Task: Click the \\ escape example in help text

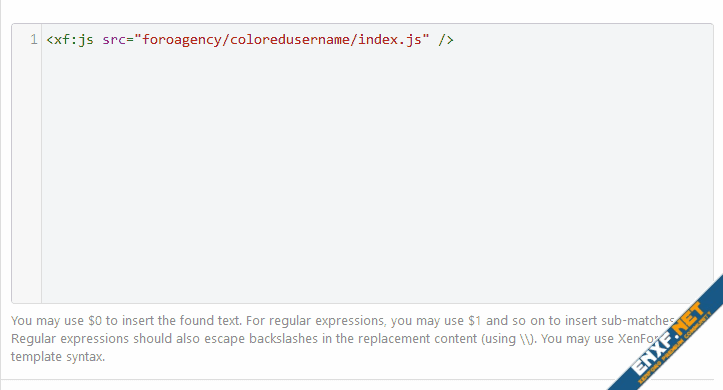Action: tap(526, 339)
